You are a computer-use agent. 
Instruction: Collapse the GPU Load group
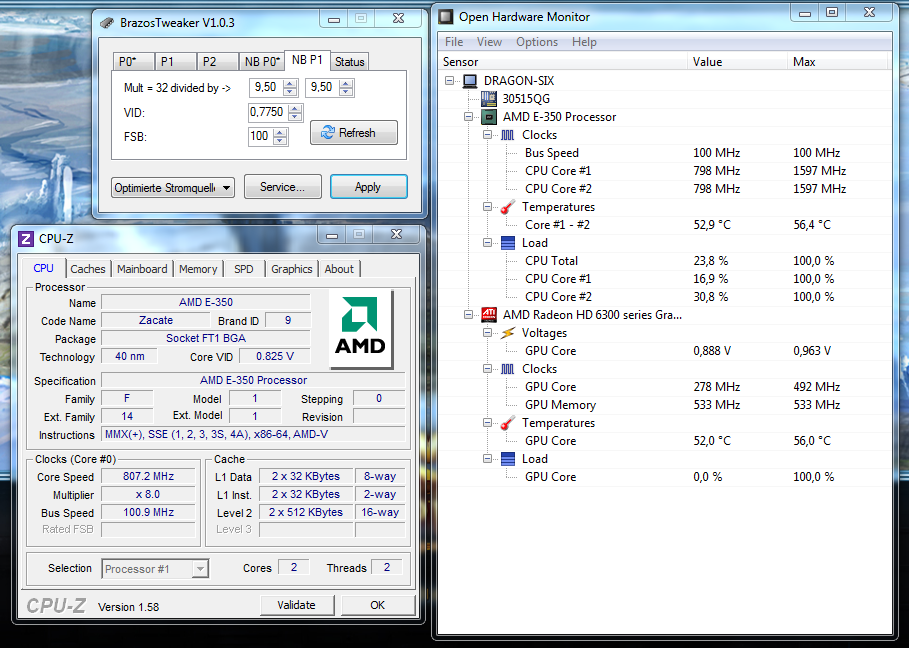(x=488, y=459)
